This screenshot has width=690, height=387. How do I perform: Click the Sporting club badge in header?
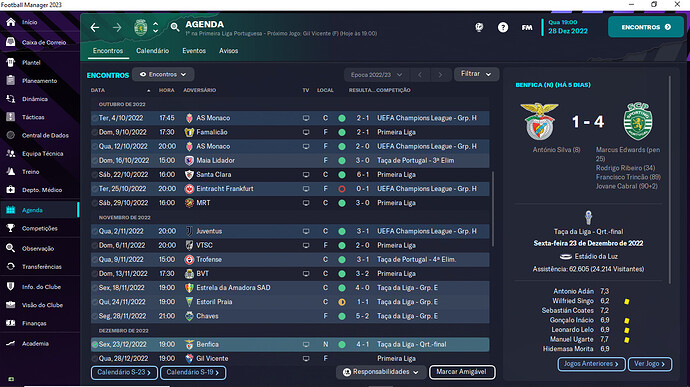coord(140,27)
